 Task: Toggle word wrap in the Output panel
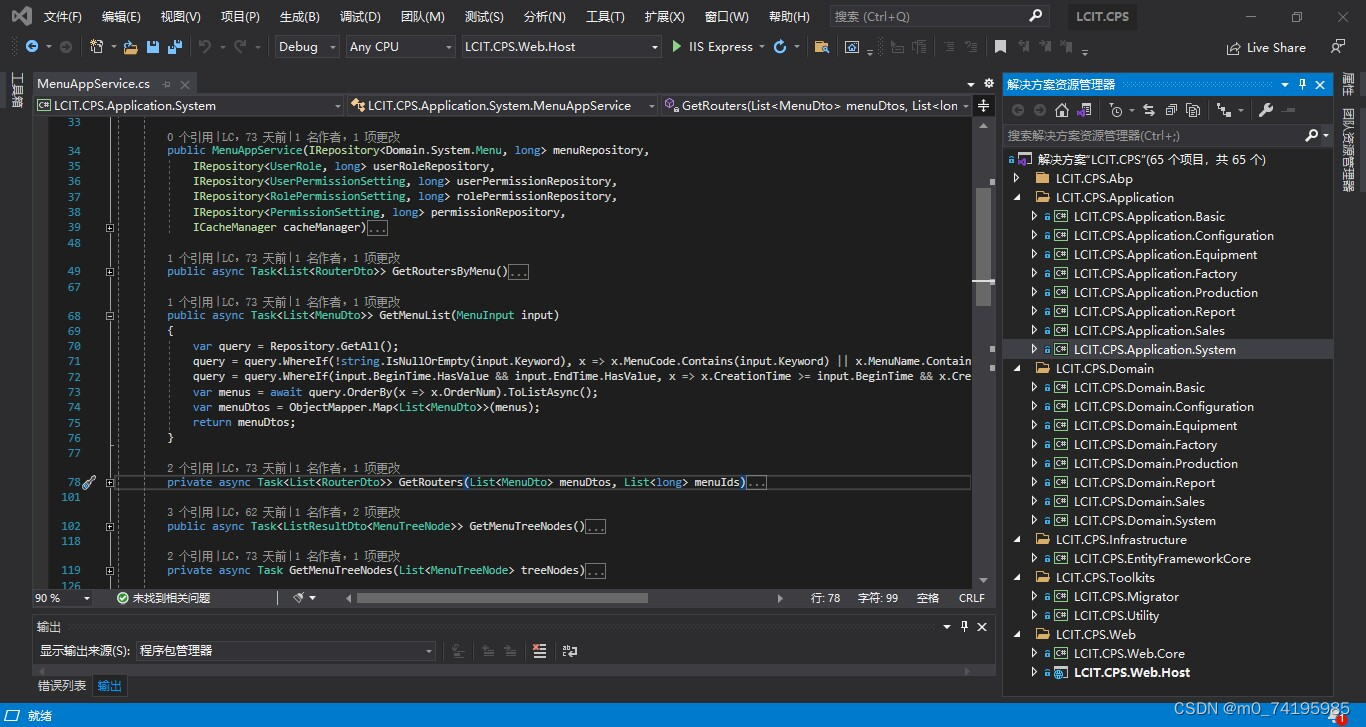click(569, 651)
